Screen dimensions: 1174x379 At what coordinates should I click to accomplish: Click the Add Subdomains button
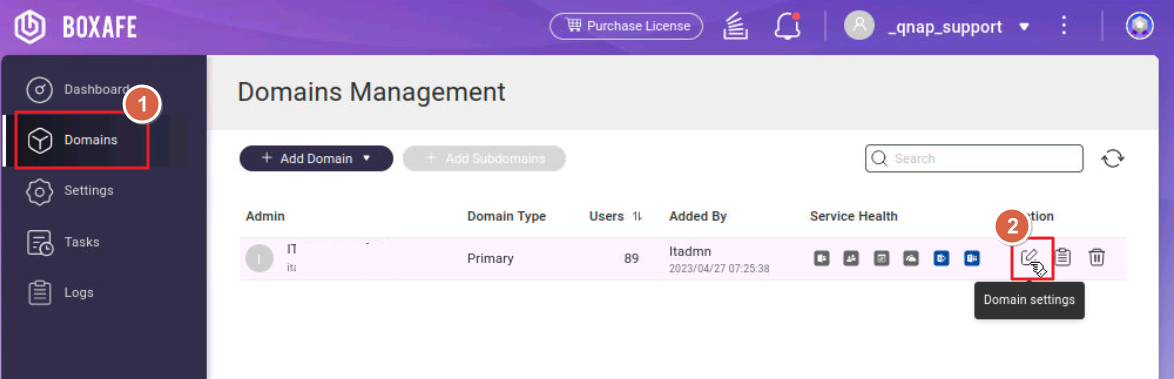point(484,159)
